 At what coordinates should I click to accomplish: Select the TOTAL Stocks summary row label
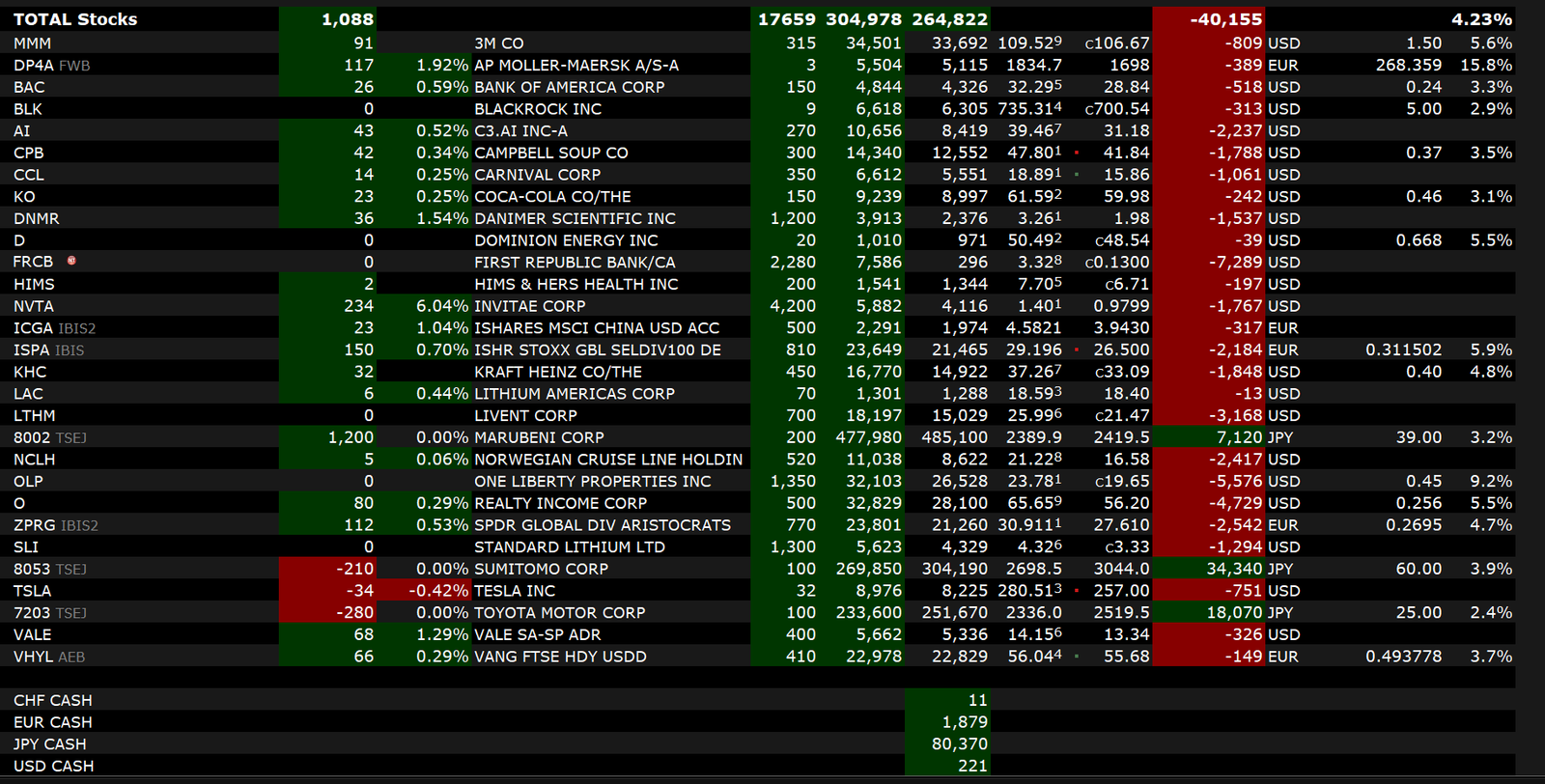pyautogui.click(x=75, y=19)
